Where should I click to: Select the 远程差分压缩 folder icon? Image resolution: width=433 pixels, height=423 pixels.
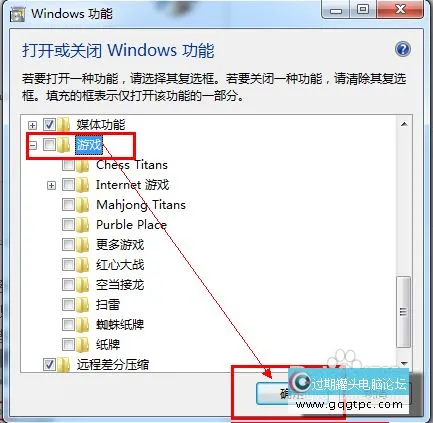(x=63, y=364)
